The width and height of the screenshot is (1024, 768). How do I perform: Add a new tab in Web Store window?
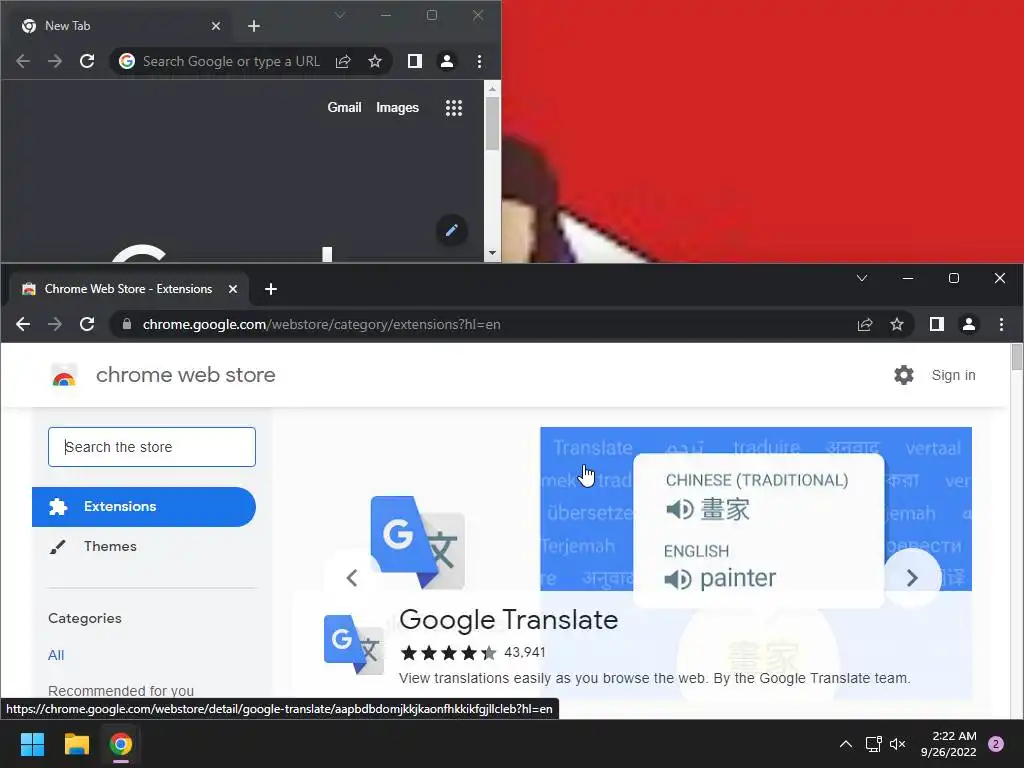click(271, 289)
